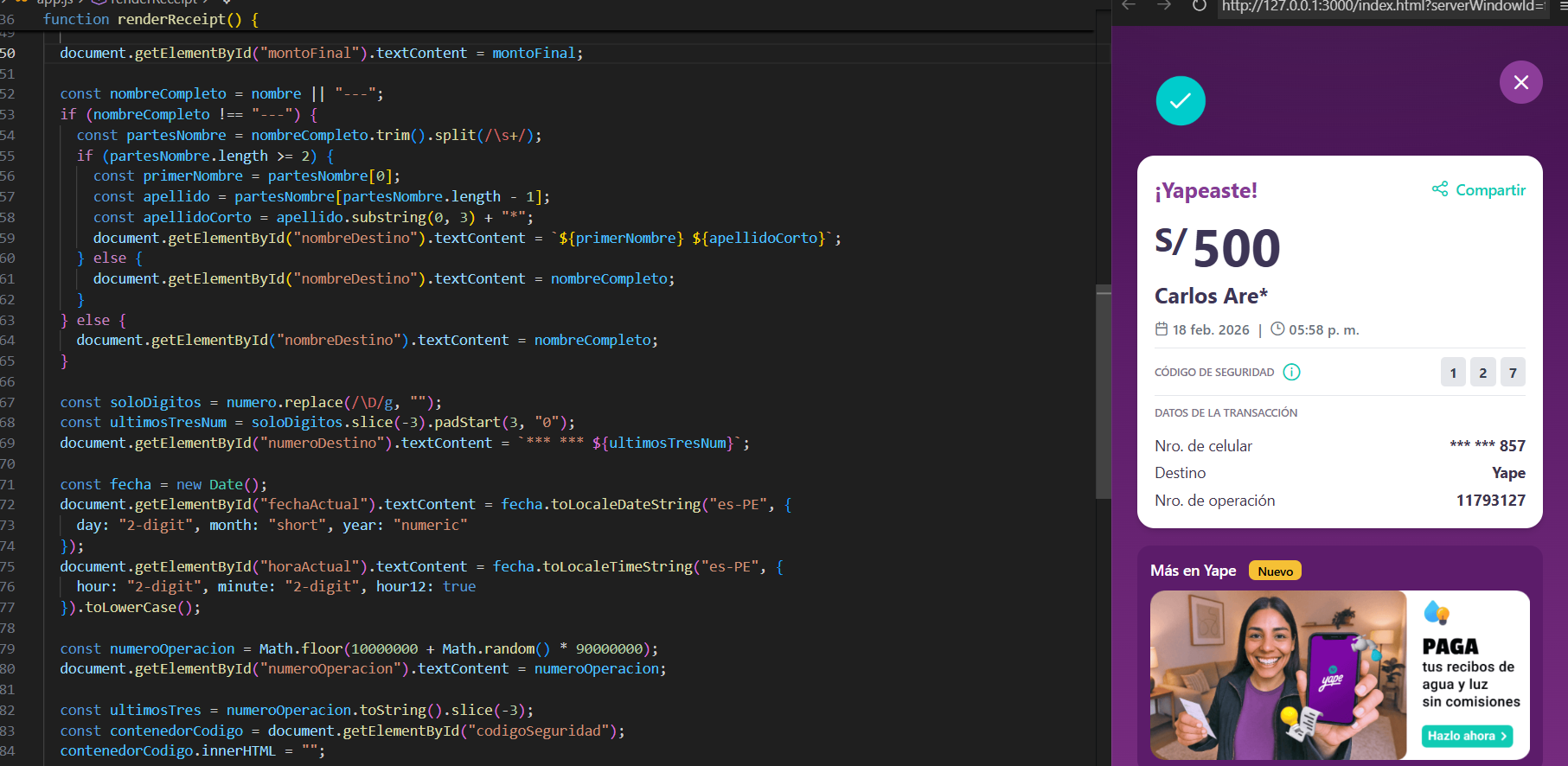The image size is (1568, 766).
Task: Click the security code info icon
Action: (1291, 372)
